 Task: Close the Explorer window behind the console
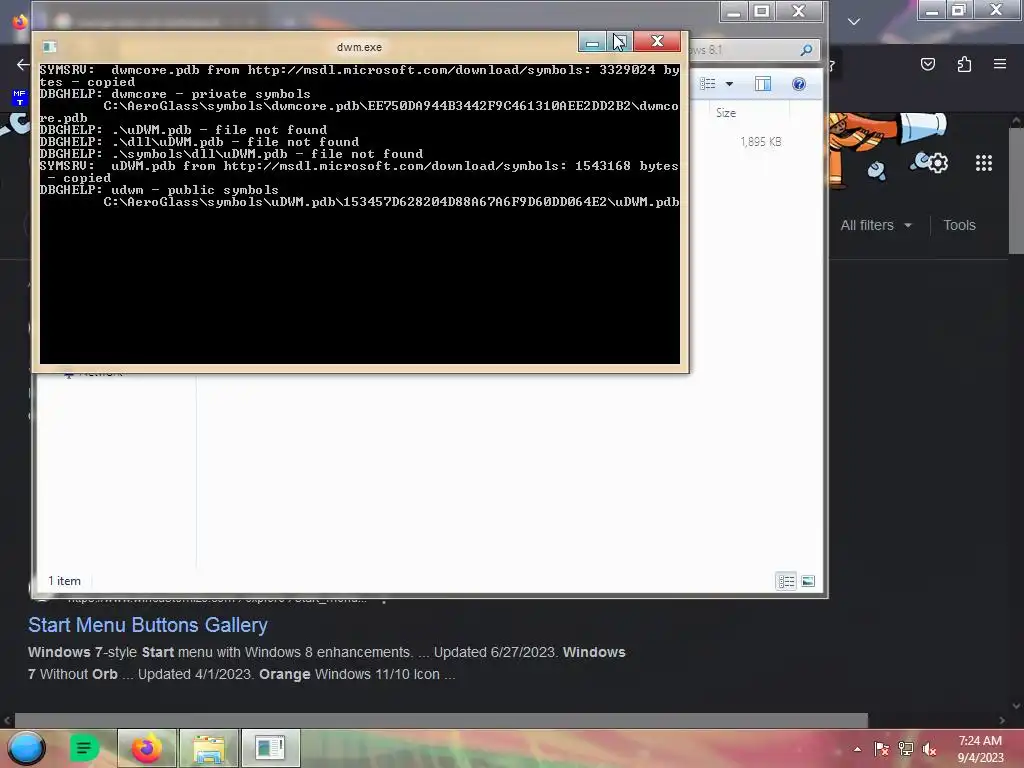[799, 12]
